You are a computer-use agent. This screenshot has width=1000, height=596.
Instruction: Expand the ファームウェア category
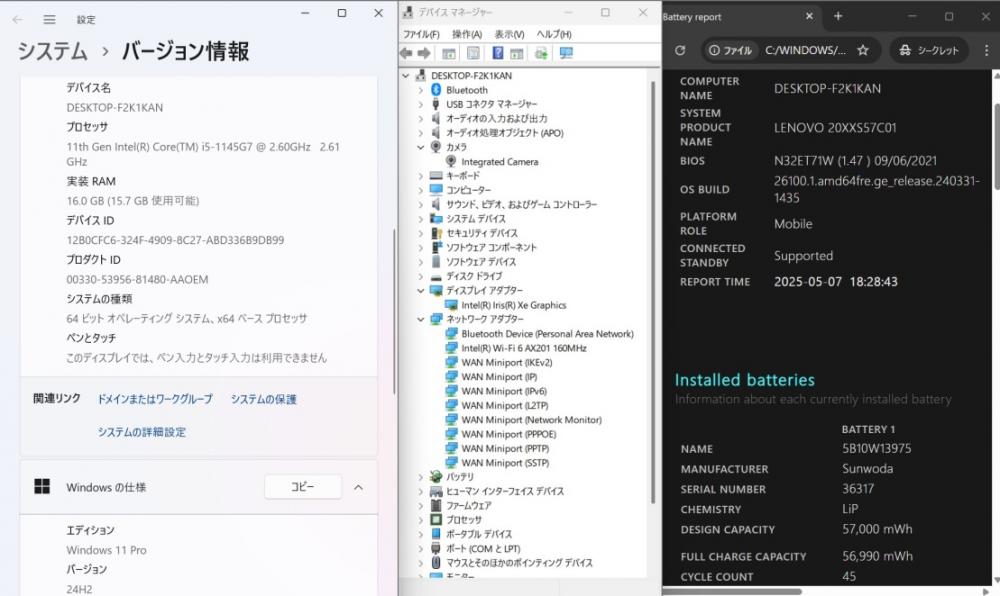420,505
